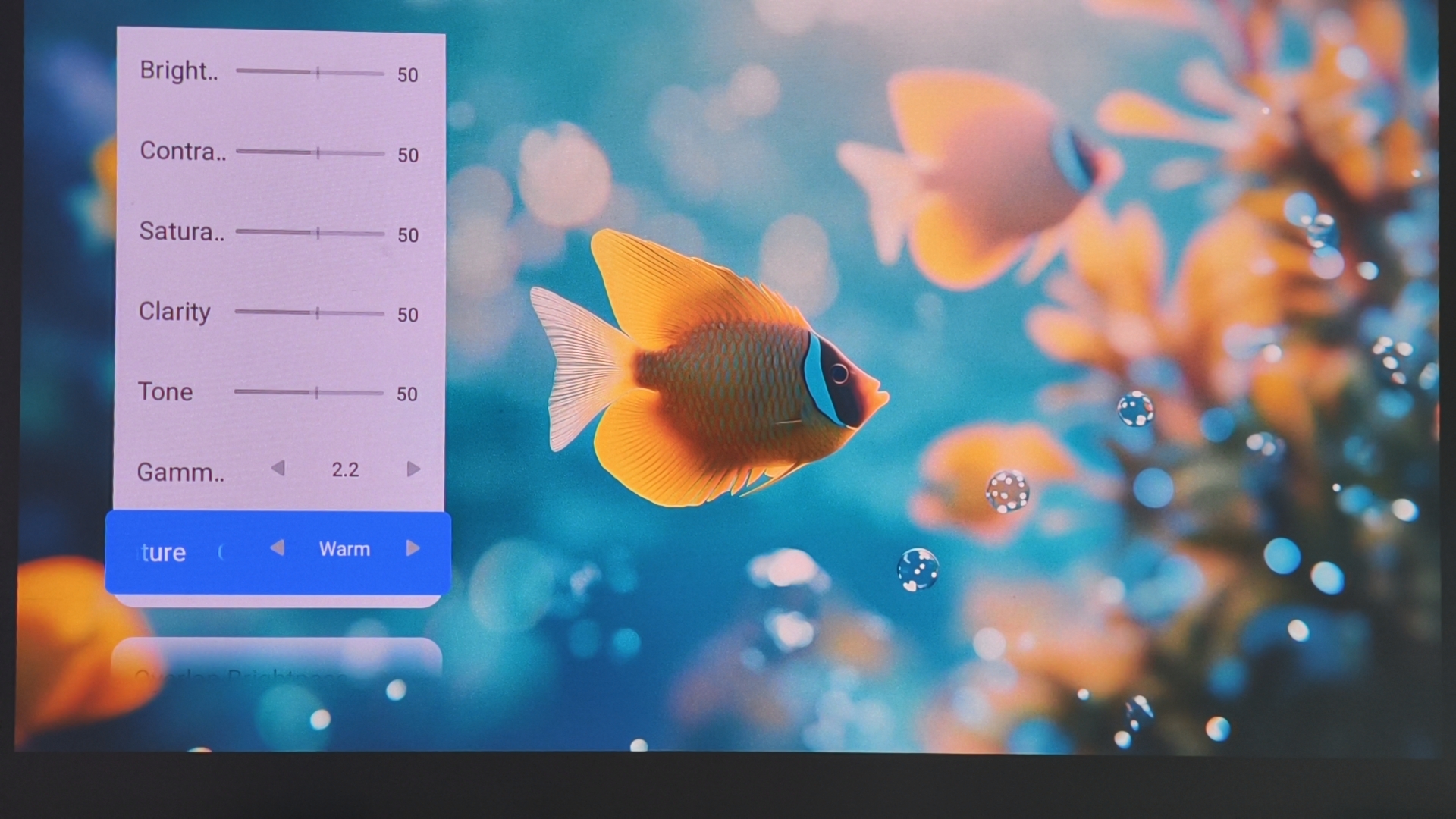Click the right arrow beside Gamma 2.2
This screenshot has width=1456, height=819.
pos(413,469)
